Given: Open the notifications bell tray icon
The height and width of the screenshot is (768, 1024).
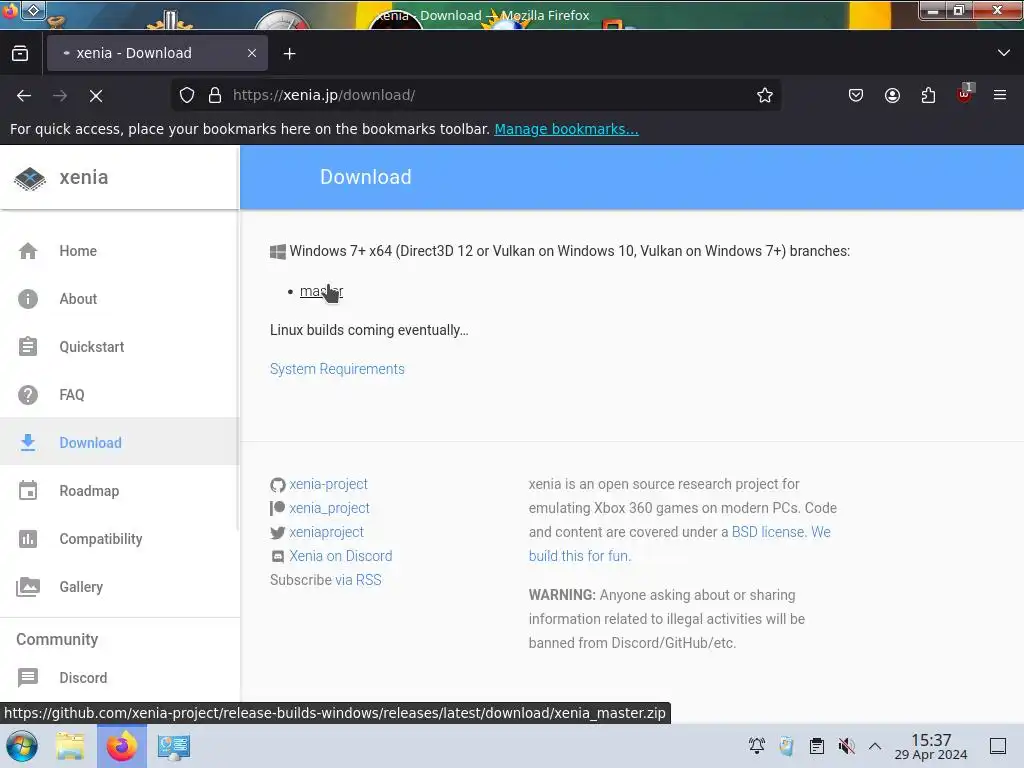Looking at the screenshot, I should [x=757, y=746].
